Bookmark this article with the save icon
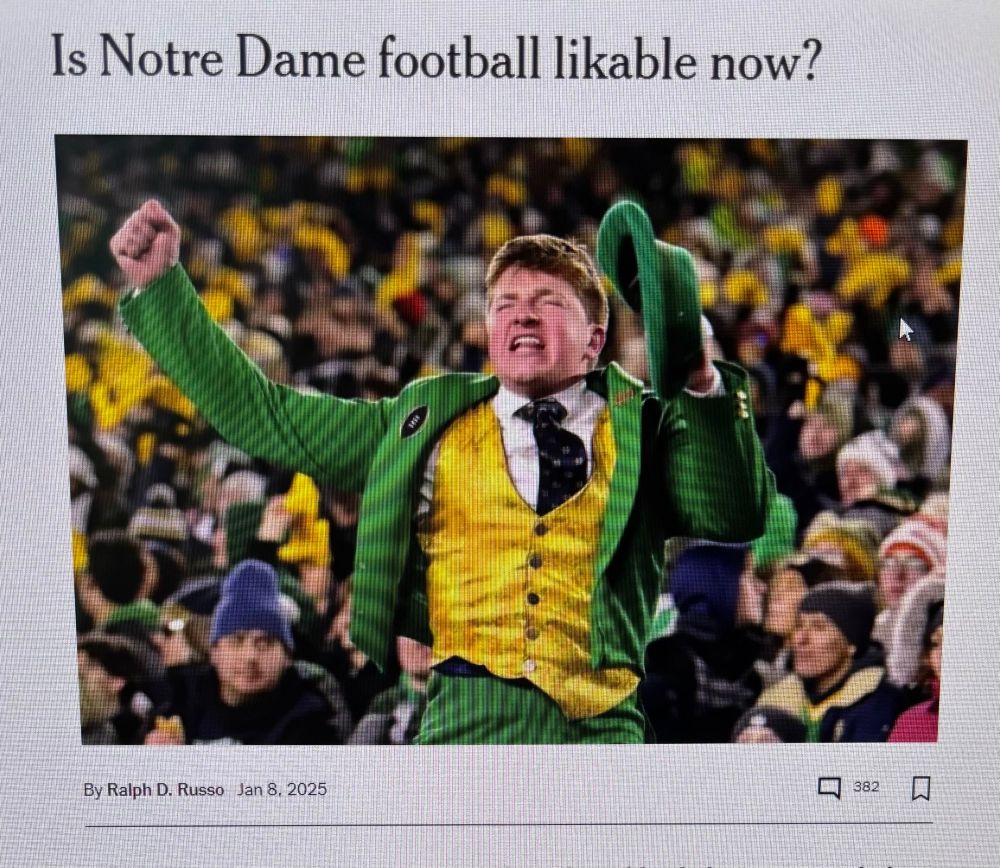Image resolution: width=1000 pixels, height=868 pixels. (x=920, y=788)
